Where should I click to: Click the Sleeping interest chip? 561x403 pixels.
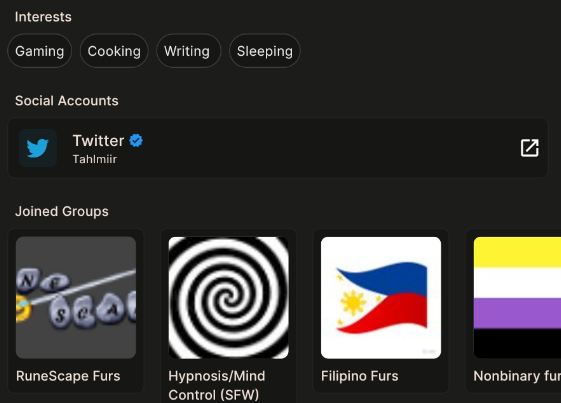(x=265, y=51)
